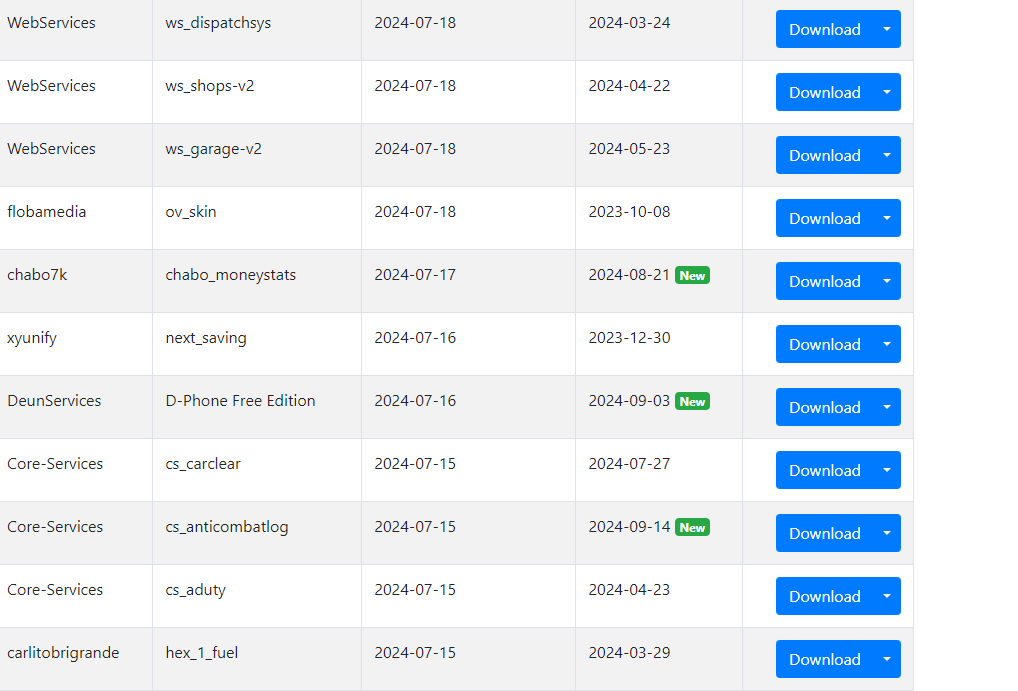This screenshot has width=1018, height=691.
Task: Expand download options for chabo_moneystats
Action: point(887,281)
